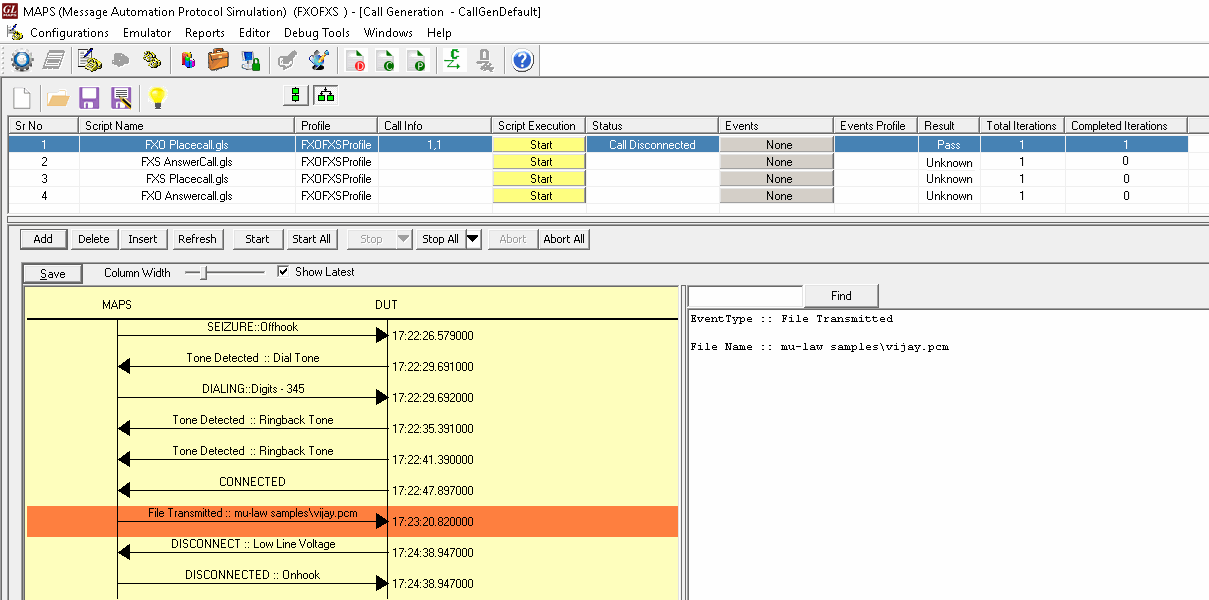Viewport: 1209px width, 600px height.
Task: Start the FXS AnswerCall.gls script
Action: coord(541,162)
